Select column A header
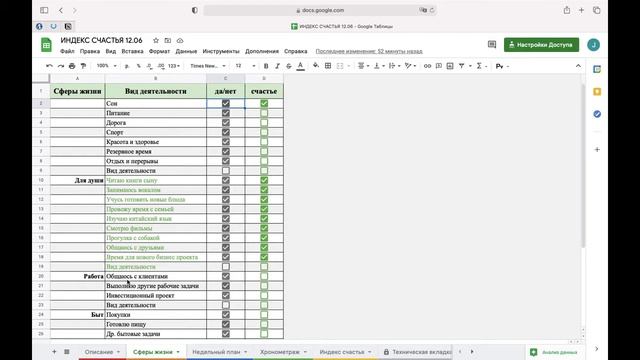The image size is (640, 360). [78, 78]
